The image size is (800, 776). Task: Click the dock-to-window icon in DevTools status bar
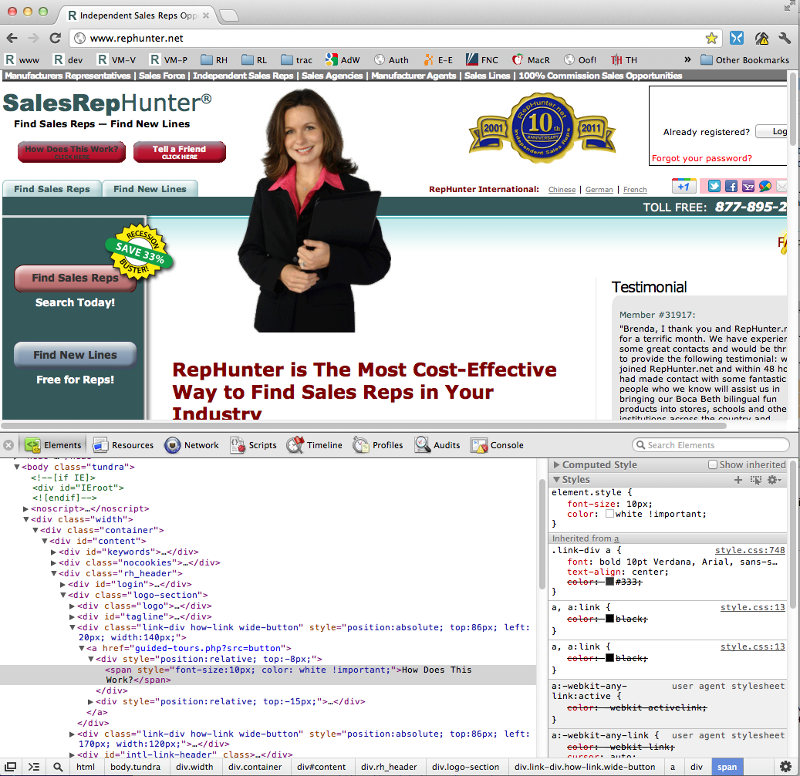10,767
